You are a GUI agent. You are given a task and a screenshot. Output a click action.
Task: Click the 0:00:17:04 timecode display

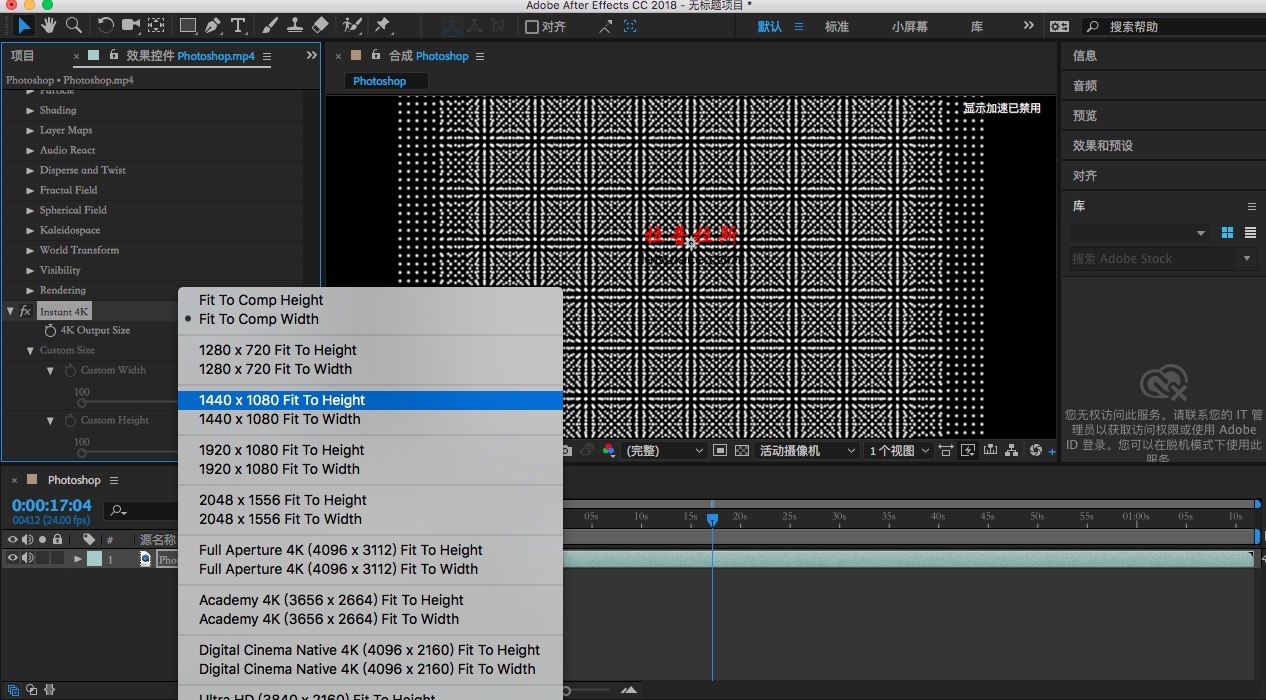[x=52, y=505]
